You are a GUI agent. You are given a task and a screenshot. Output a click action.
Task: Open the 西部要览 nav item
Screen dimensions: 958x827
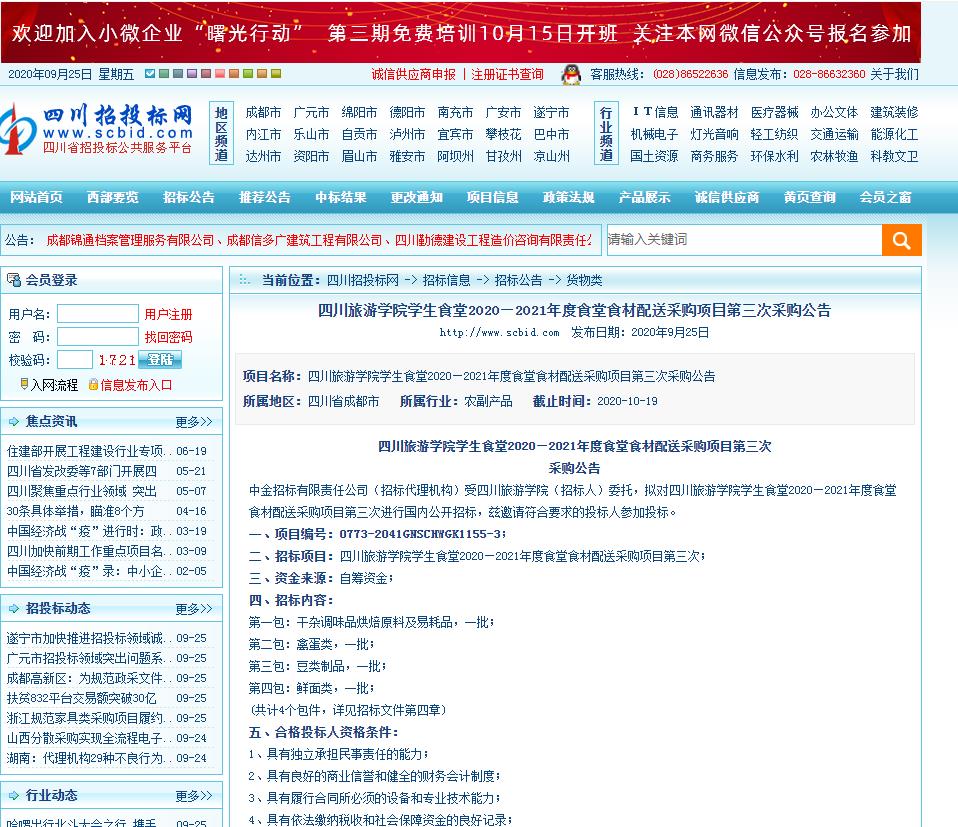pyautogui.click(x=112, y=197)
